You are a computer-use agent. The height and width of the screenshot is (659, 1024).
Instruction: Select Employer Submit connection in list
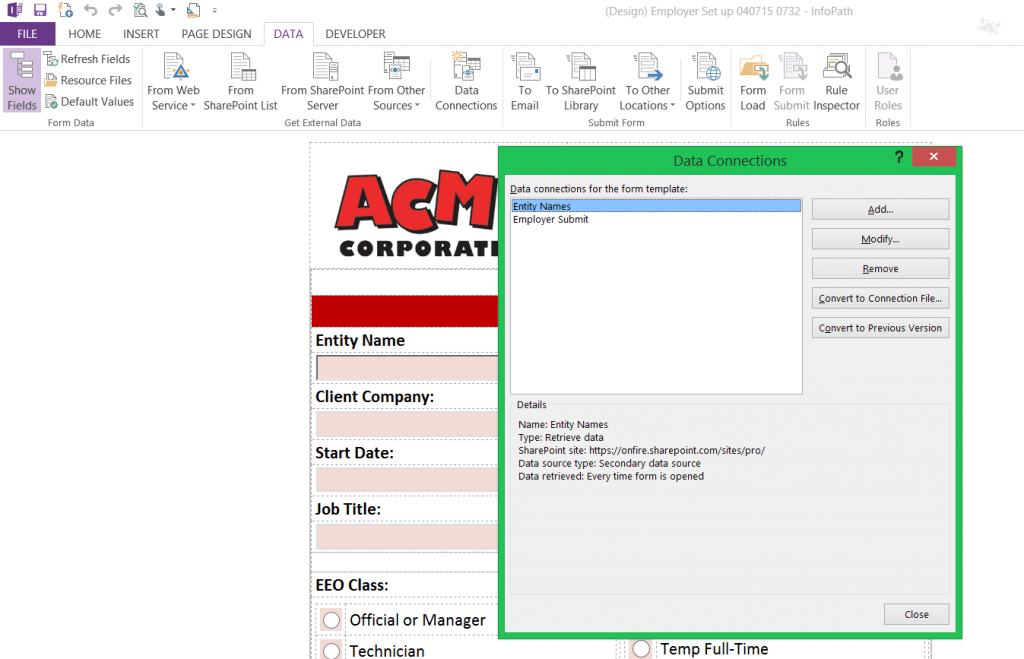point(656,219)
